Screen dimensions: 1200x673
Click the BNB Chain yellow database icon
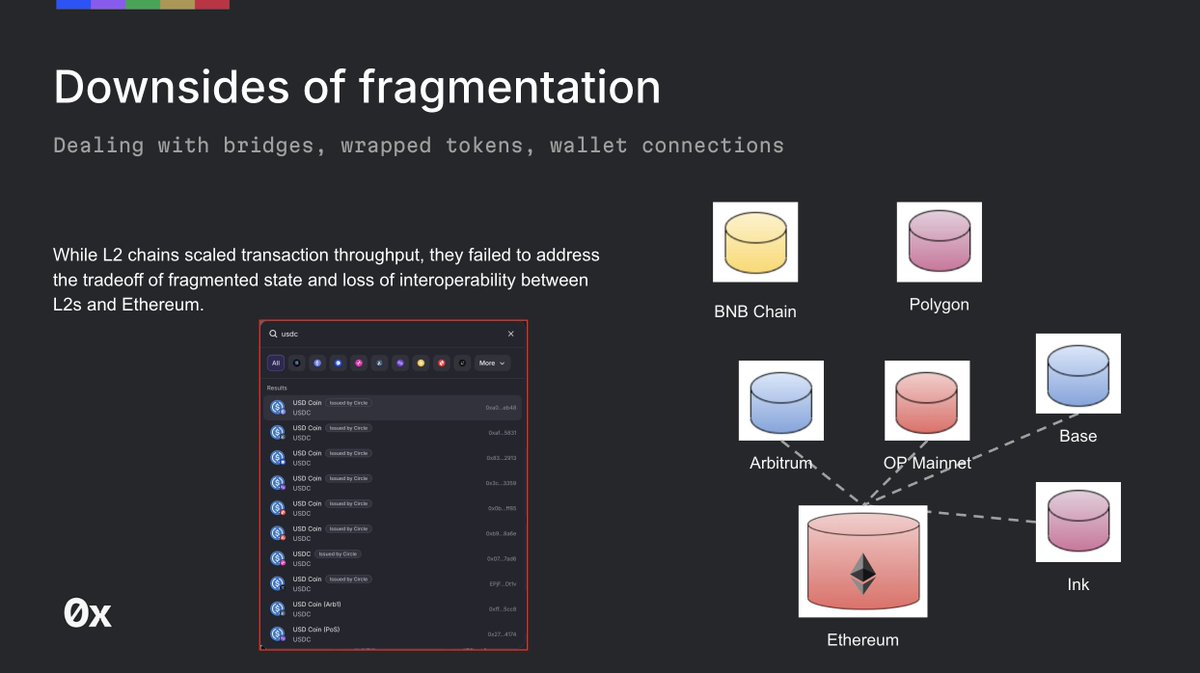[755, 242]
